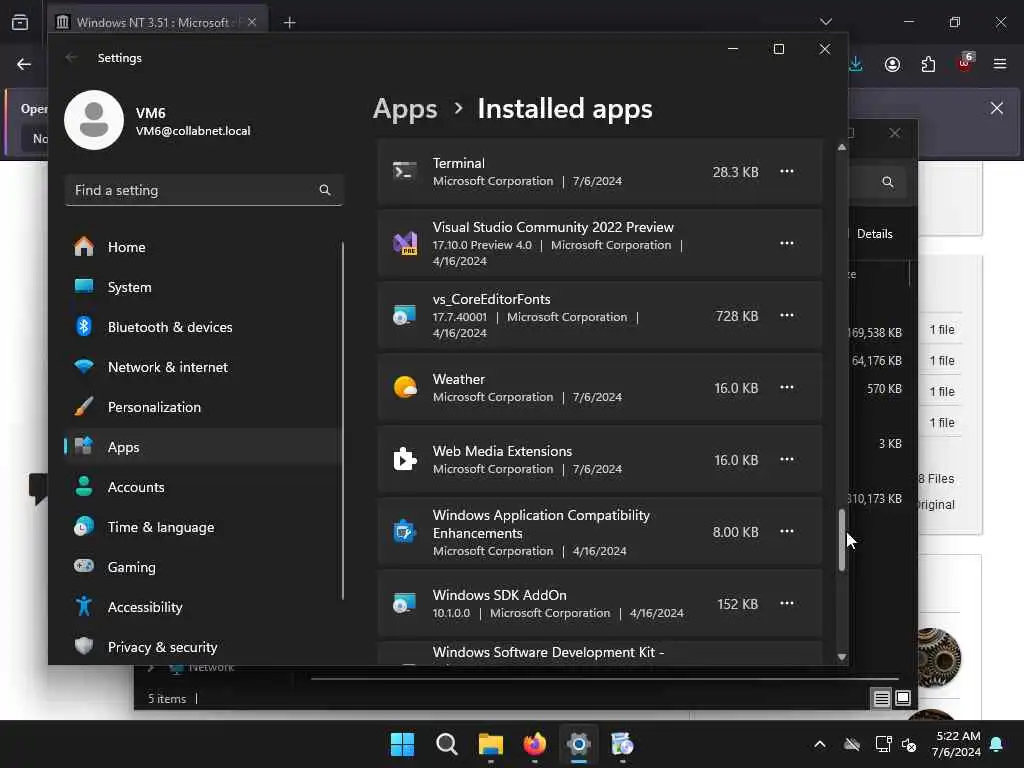Screen dimensions: 1024x768
Task: Open a new Firefox tab
Action: click(289, 23)
